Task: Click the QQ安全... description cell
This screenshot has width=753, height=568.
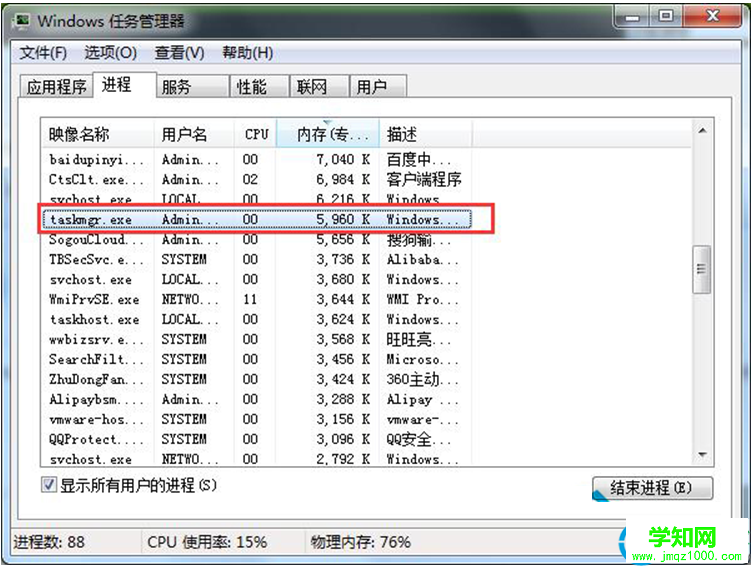Action: tap(419, 439)
